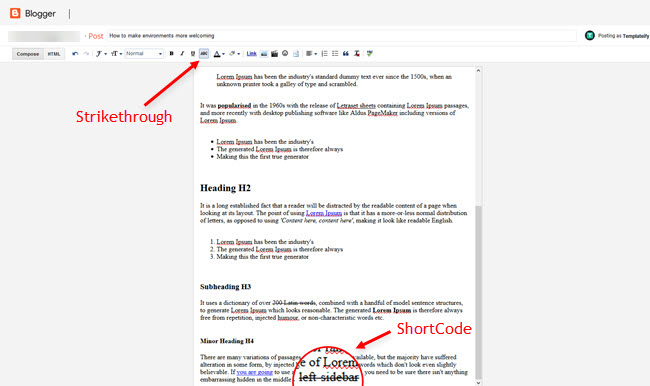Open the text color picker
The image size is (650, 386).
[218, 53]
